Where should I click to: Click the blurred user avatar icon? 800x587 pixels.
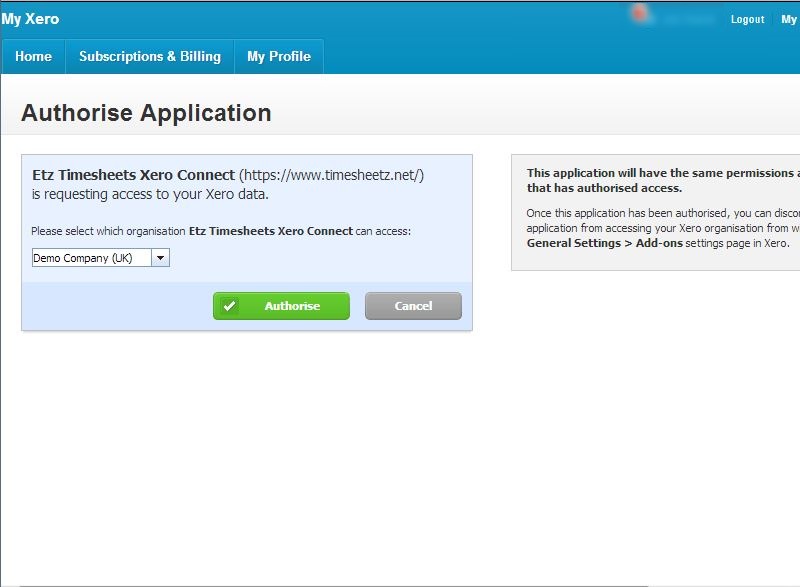(639, 14)
